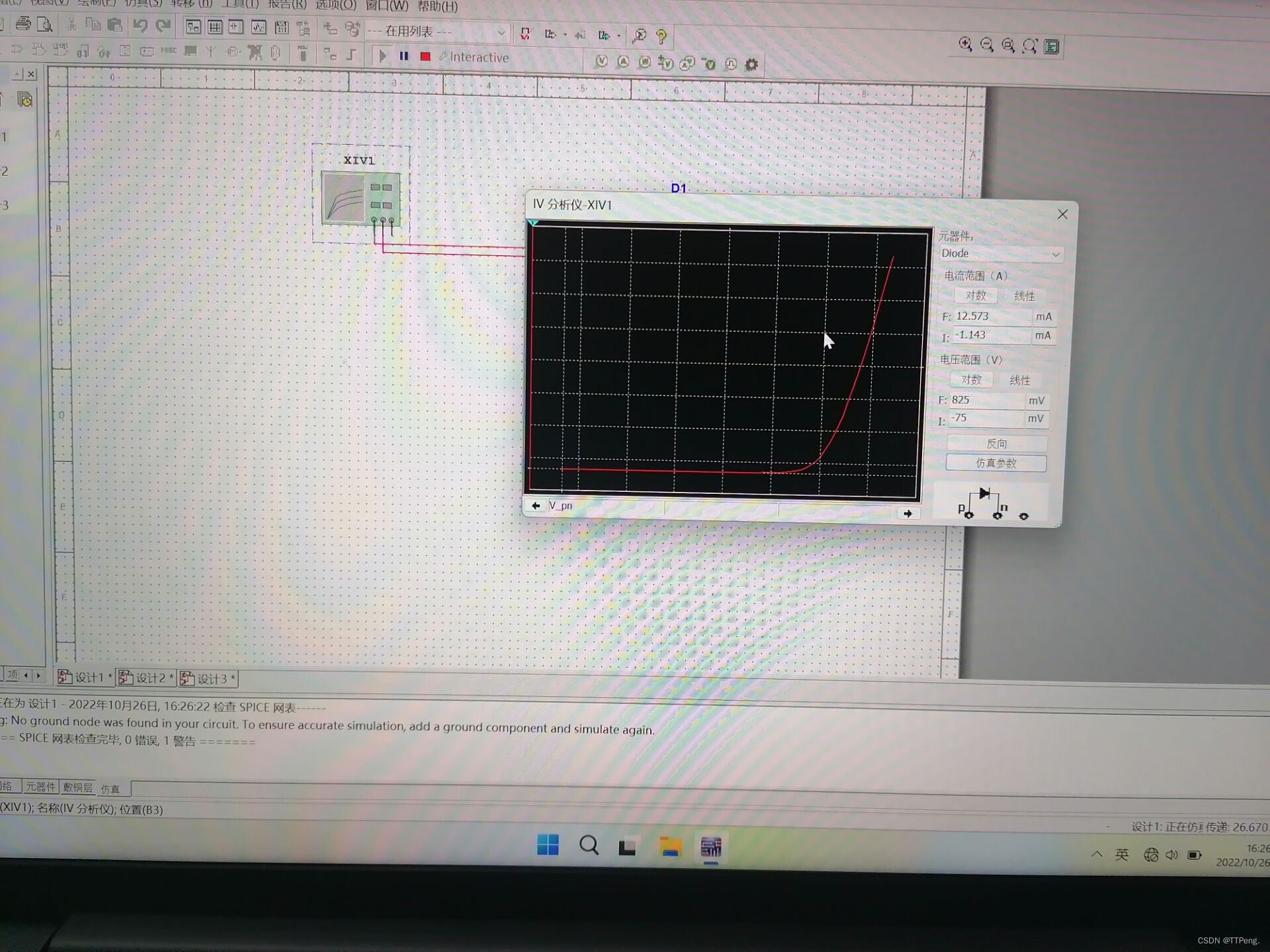Image resolution: width=1270 pixels, height=952 pixels.
Task: Open File Explorer from the taskbar
Action: coord(670,846)
